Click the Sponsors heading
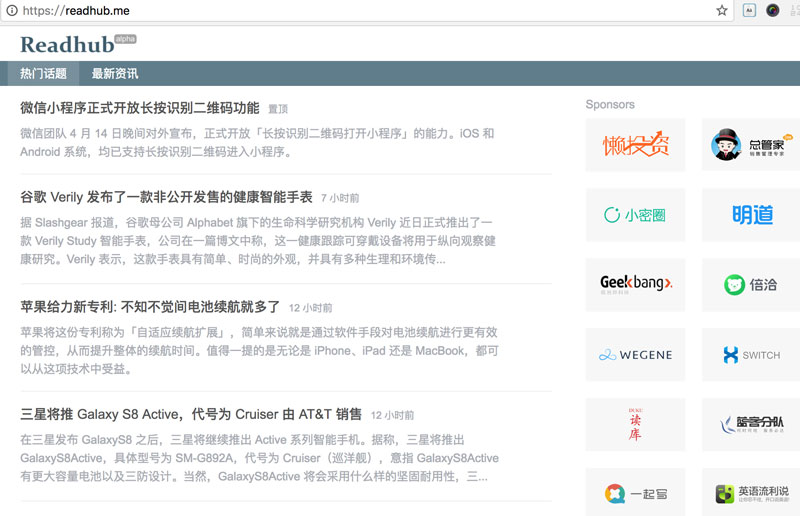The height and width of the screenshot is (516, 800). 610,104
